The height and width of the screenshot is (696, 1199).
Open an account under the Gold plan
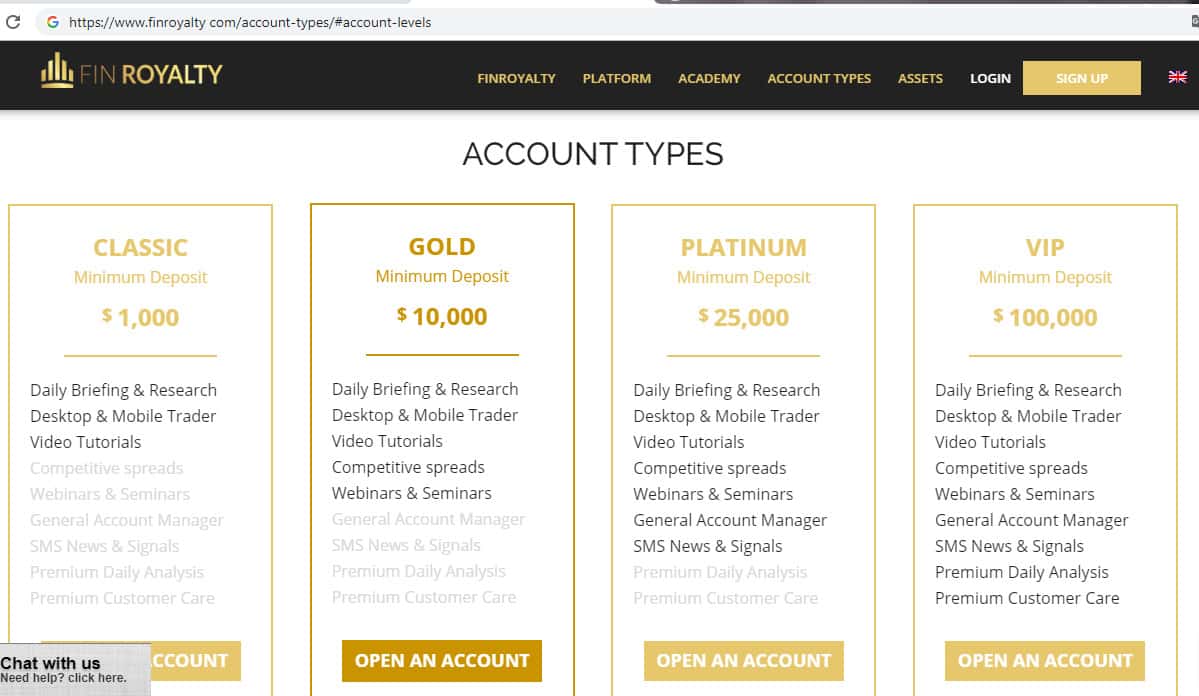(x=442, y=661)
